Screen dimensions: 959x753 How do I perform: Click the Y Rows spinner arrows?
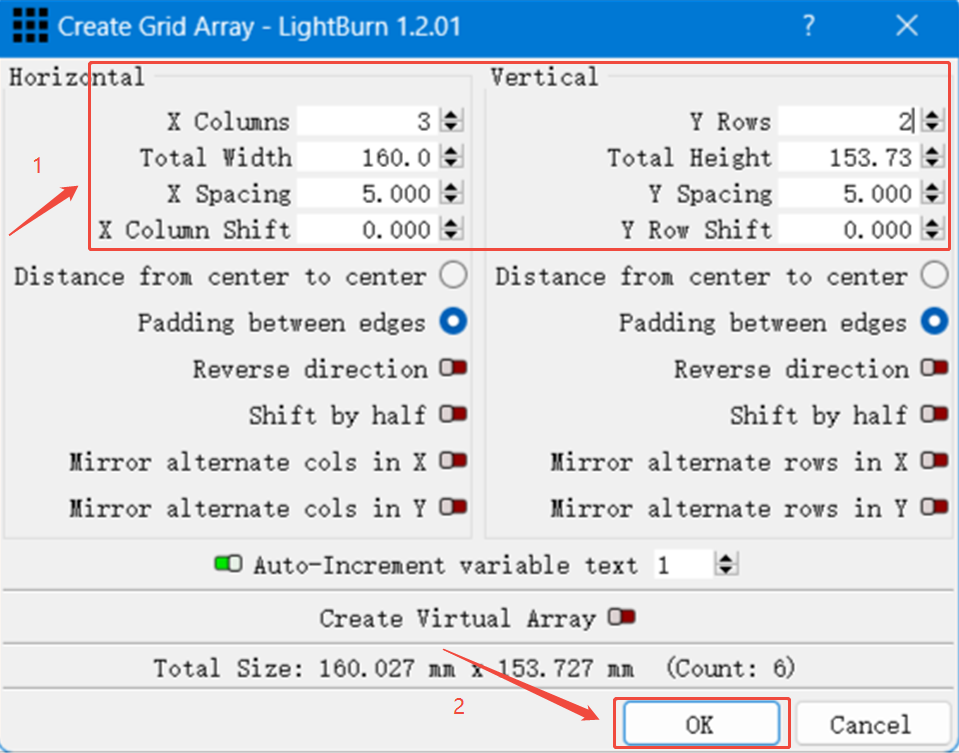[x=932, y=122]
